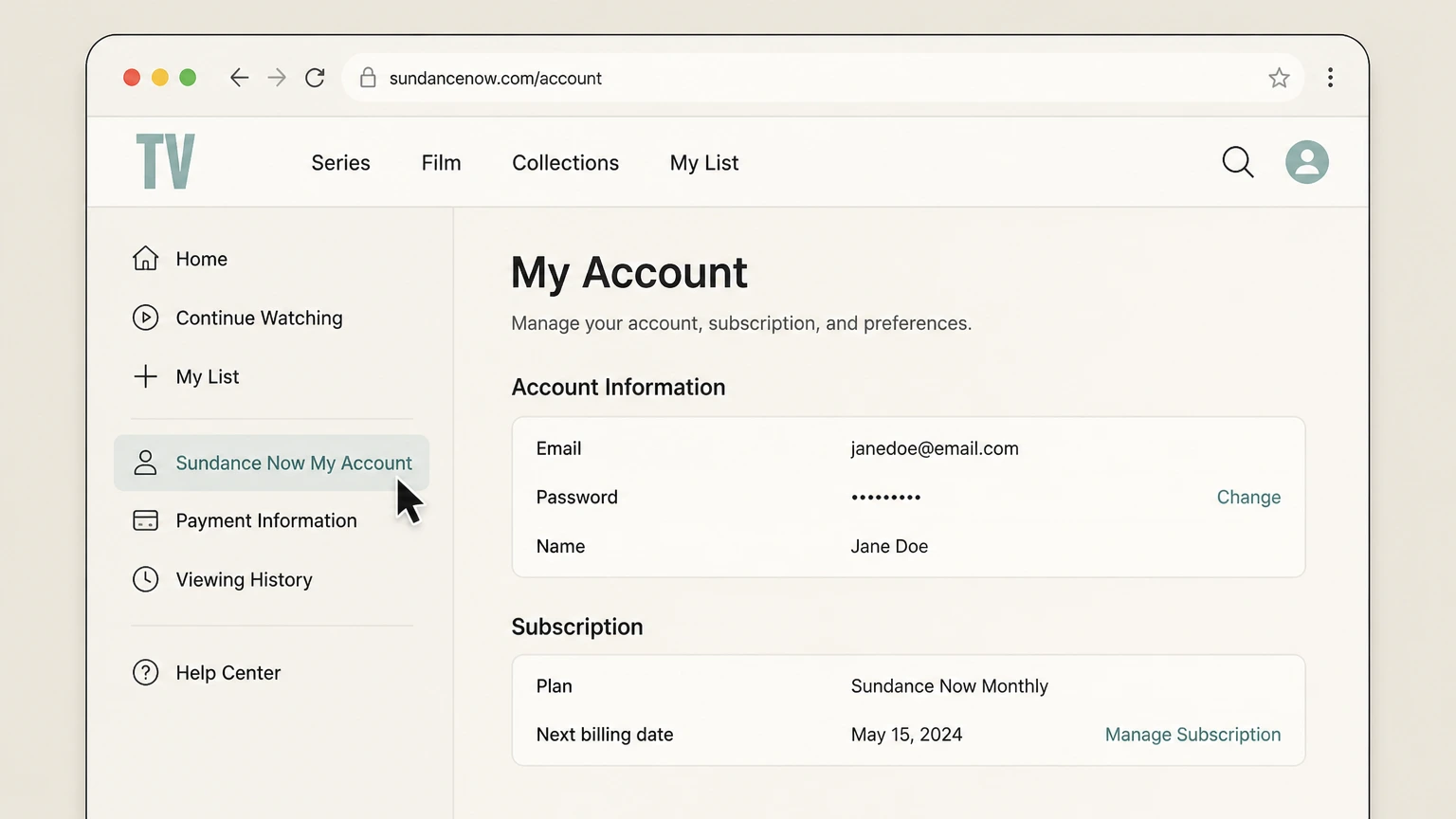The image size is (1456, 819).
Task: Click the TV logo
Action: tap(165, 161)
